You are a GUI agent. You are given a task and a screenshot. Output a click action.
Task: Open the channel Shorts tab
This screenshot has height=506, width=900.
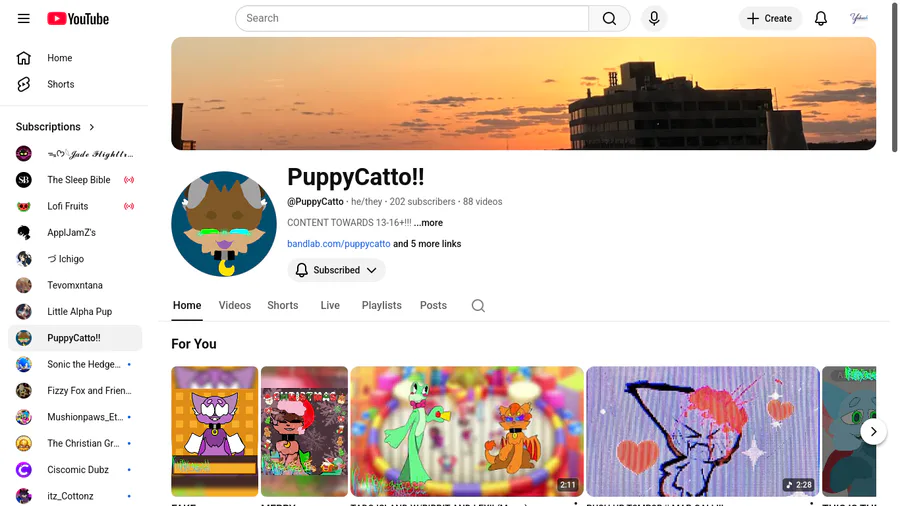(282, 306)
